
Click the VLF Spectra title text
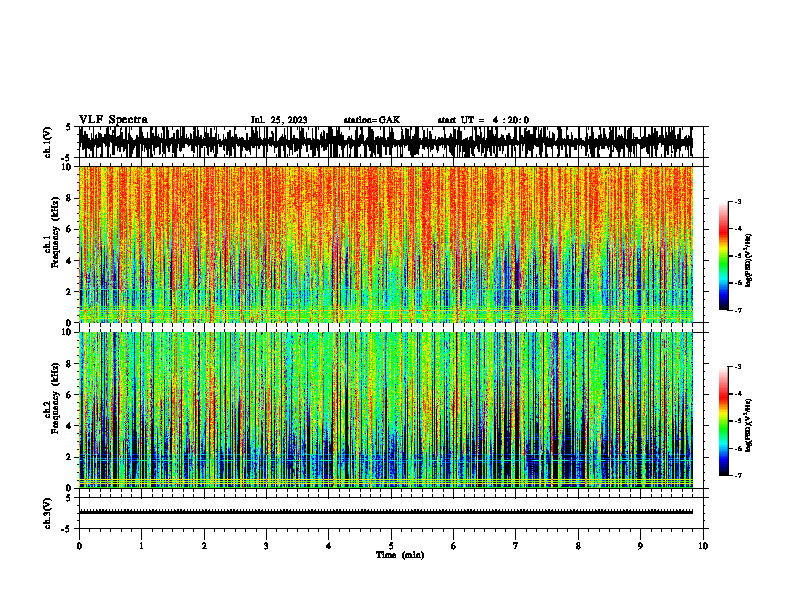coord(113,120)
